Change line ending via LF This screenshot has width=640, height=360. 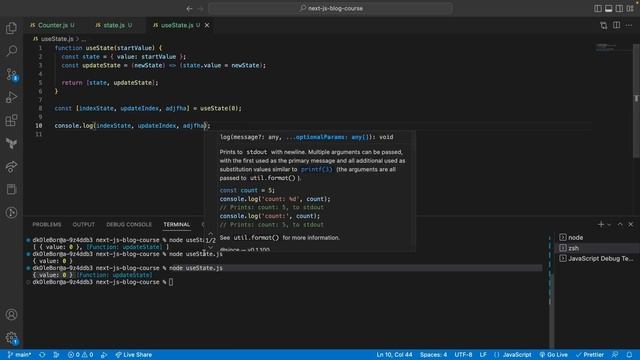click(x=483, y=355)
